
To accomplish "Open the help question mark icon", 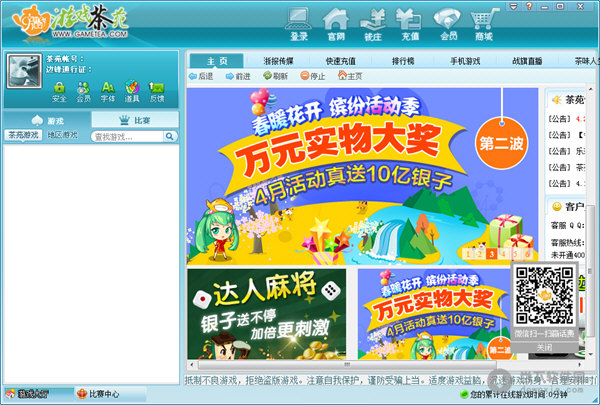I will (529, 6).
